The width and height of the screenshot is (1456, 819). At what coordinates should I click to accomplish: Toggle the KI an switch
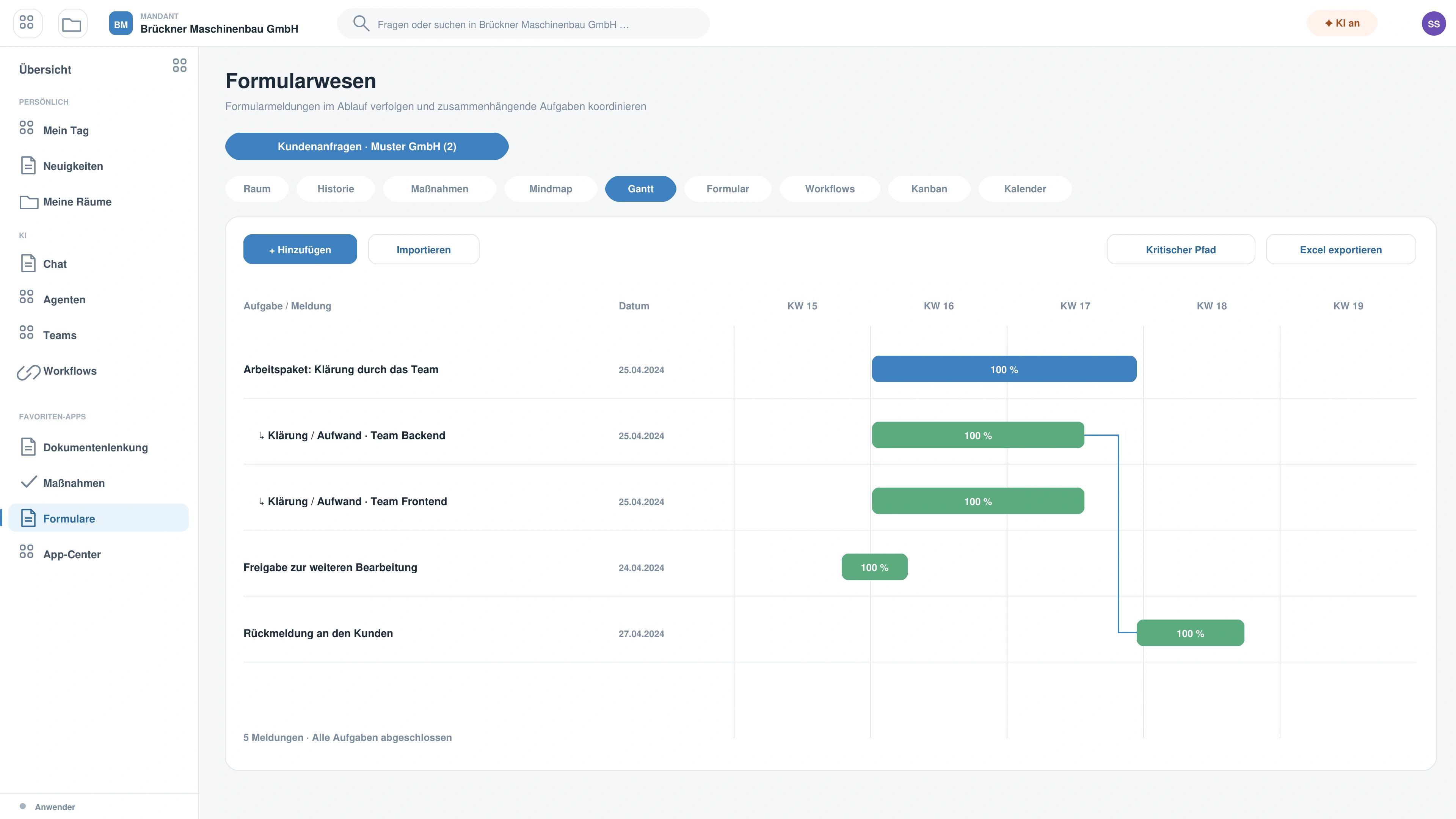coord(1342,23)
